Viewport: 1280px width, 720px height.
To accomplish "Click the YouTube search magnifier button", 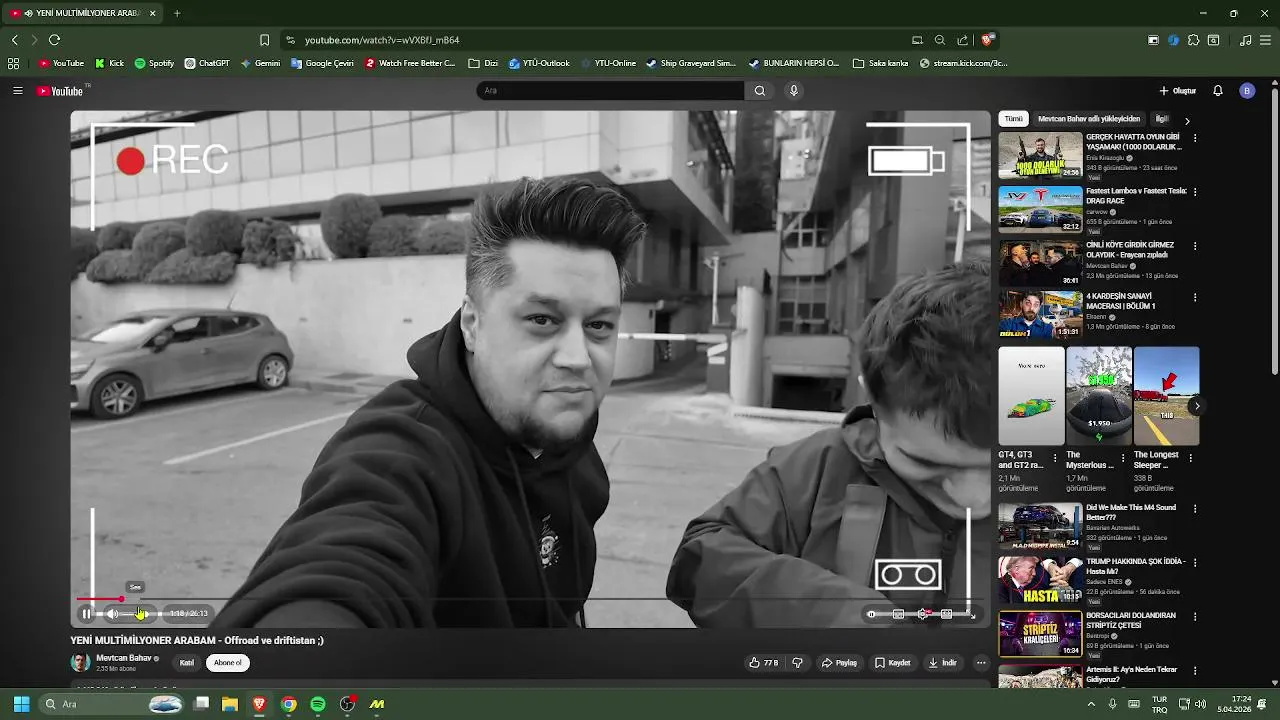I will (760, 91).
